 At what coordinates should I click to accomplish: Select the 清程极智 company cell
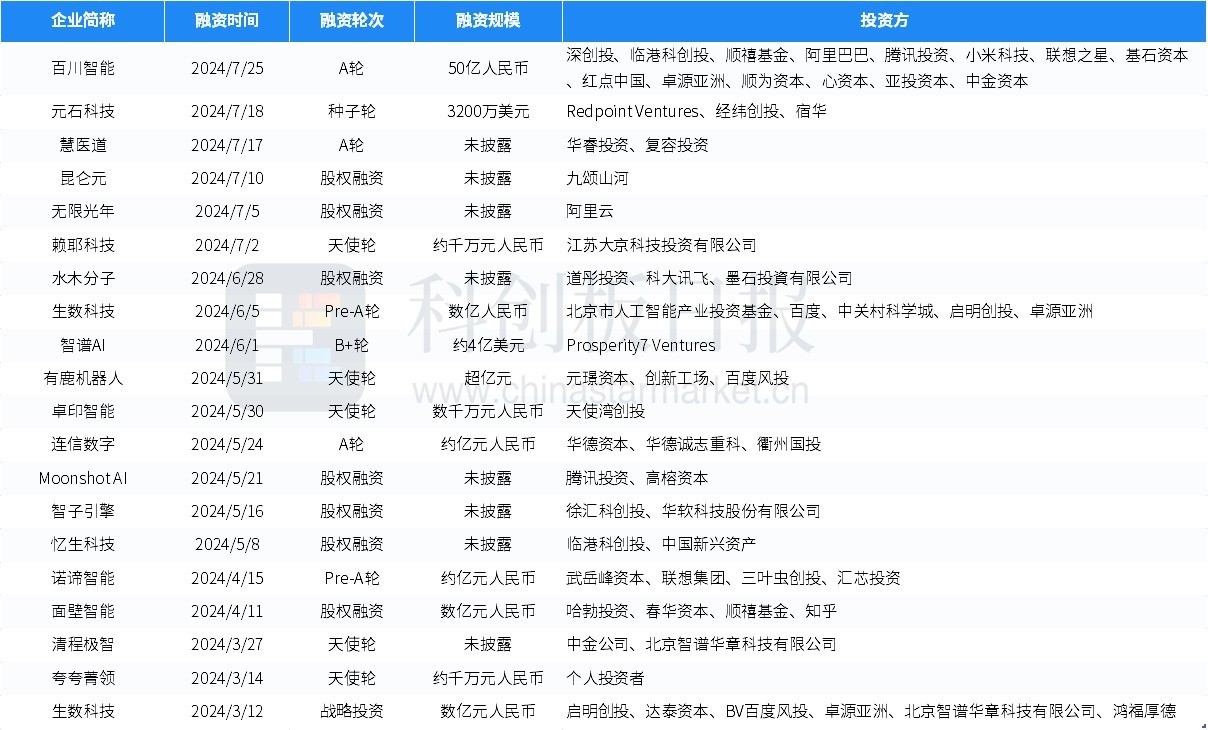[x=83, y=644]
